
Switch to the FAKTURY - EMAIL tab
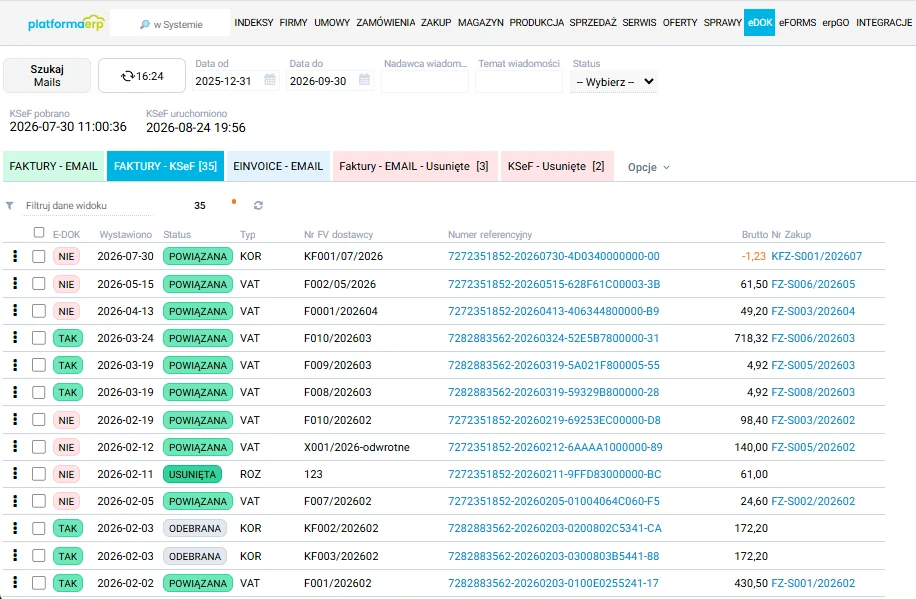(x=53, y=166)
